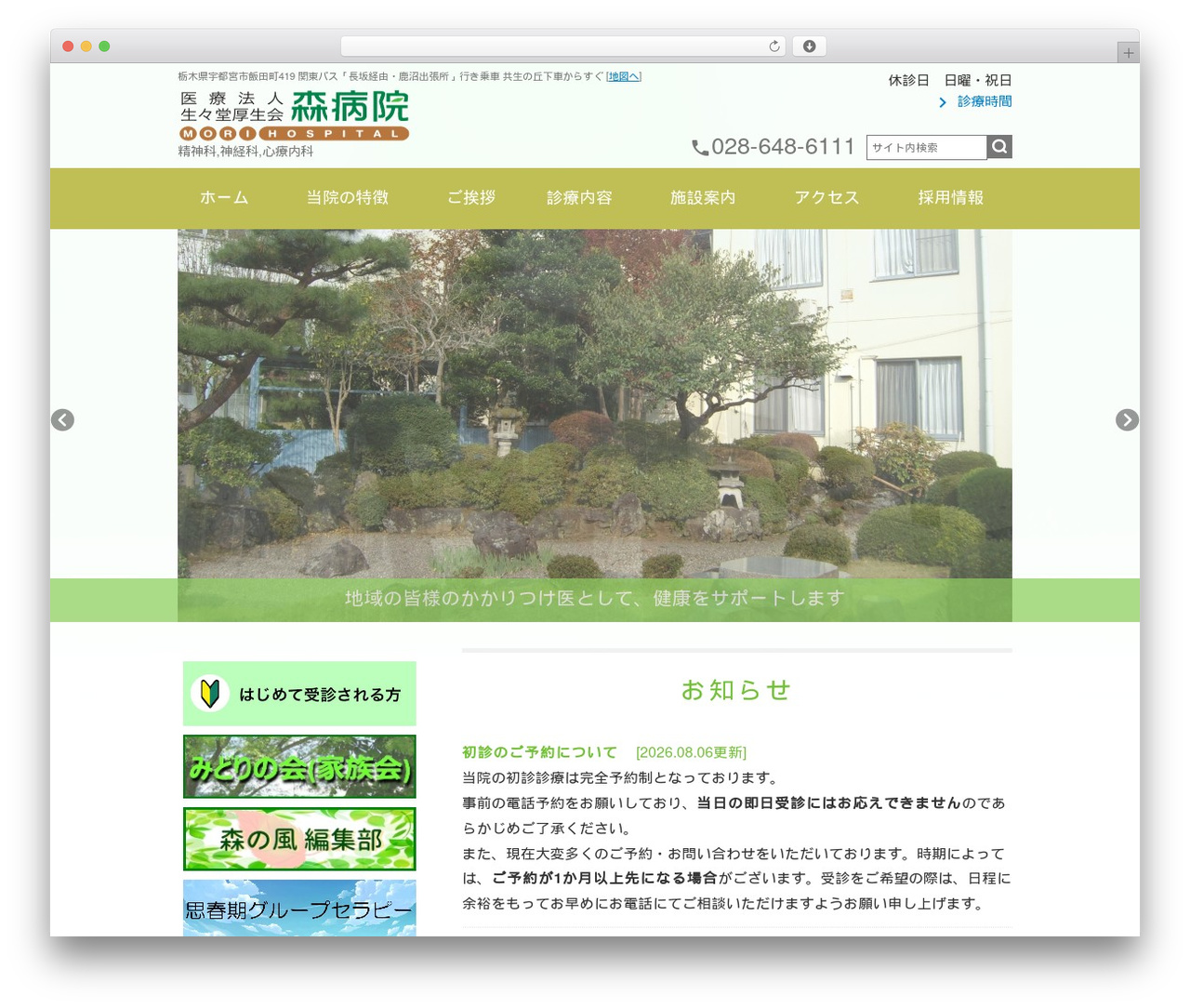Open the 森の風 編集部 banner
The width and height of the screenshot is (1190, 1008).
tap(299, 840)
